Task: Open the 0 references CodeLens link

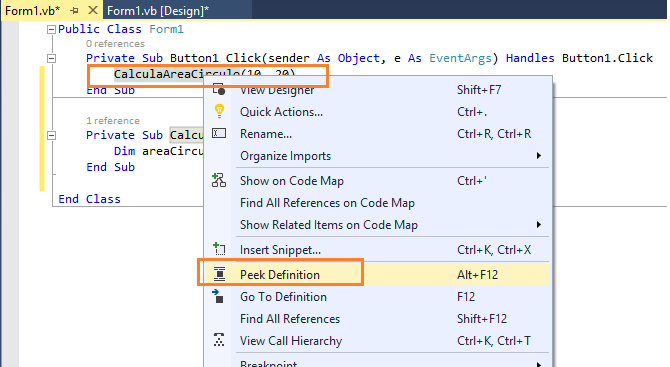Action: point(115,44)
